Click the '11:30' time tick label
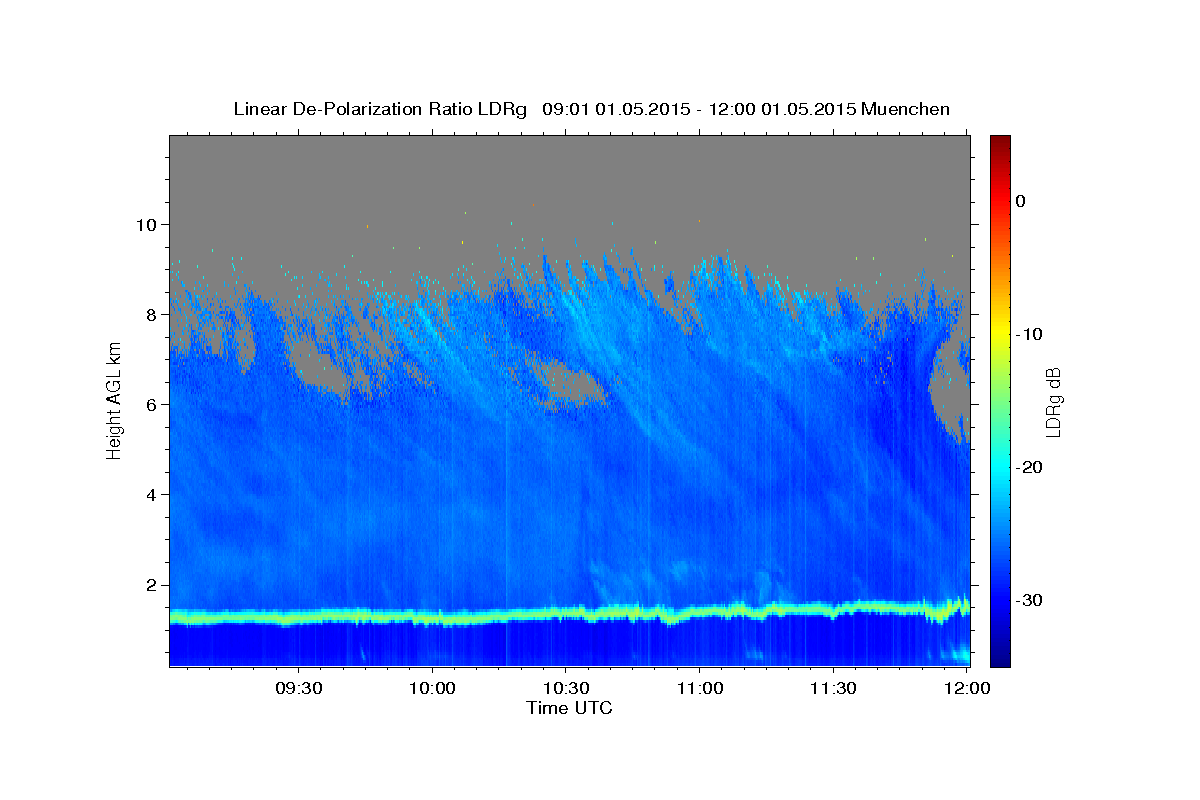The height and width of the screenshot is (800, 1200). pyautogui.click(x=833, y=689)
